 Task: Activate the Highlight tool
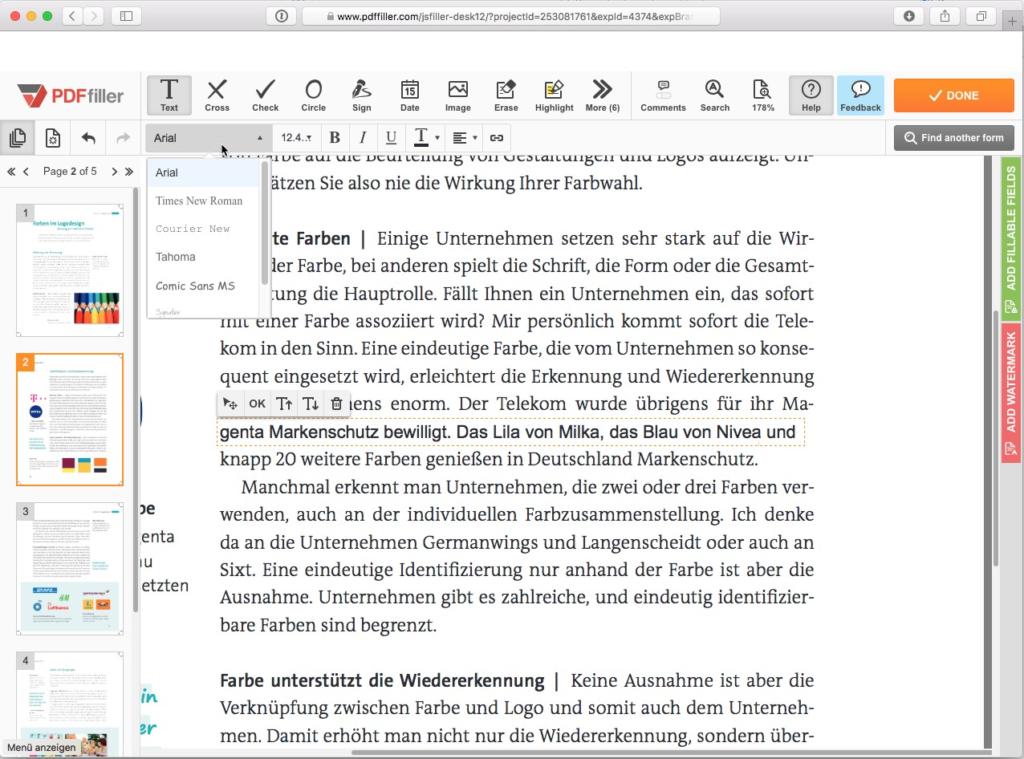tap(554, 95)
